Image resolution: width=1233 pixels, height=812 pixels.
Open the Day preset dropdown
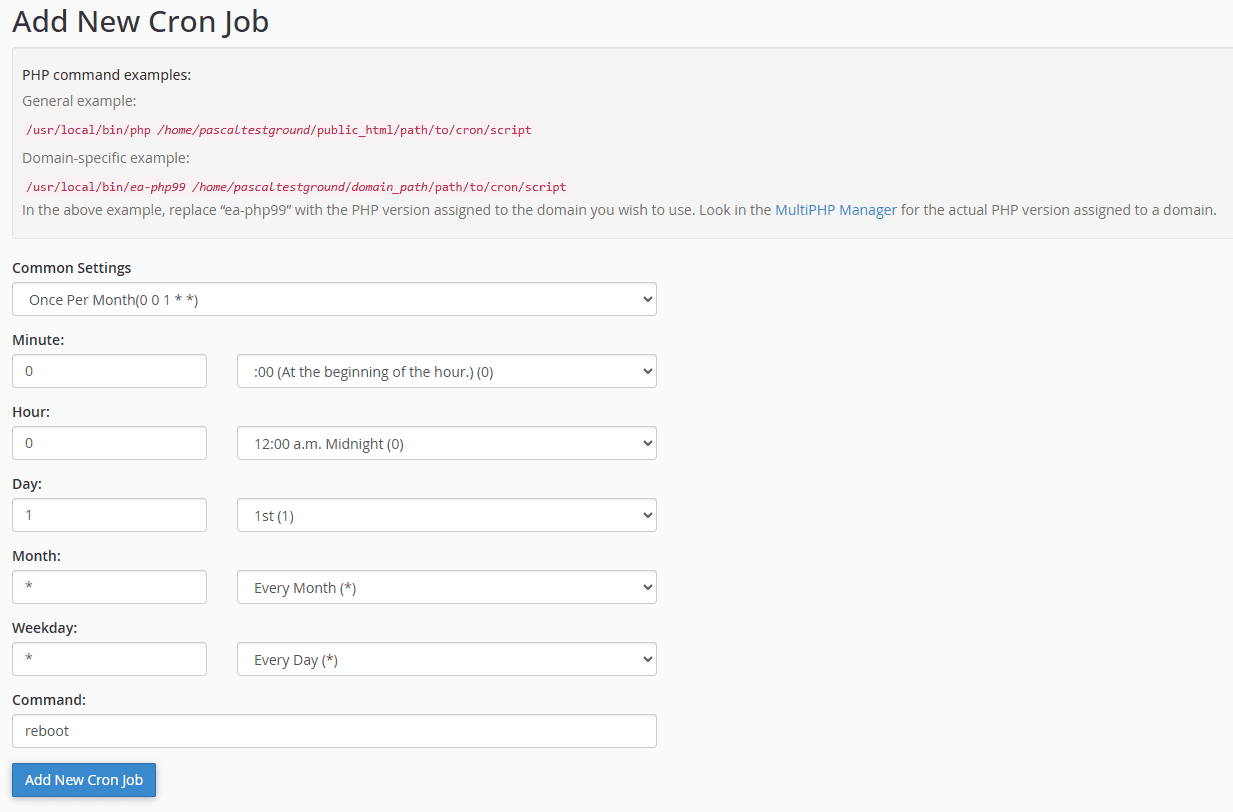pos(446,514)
